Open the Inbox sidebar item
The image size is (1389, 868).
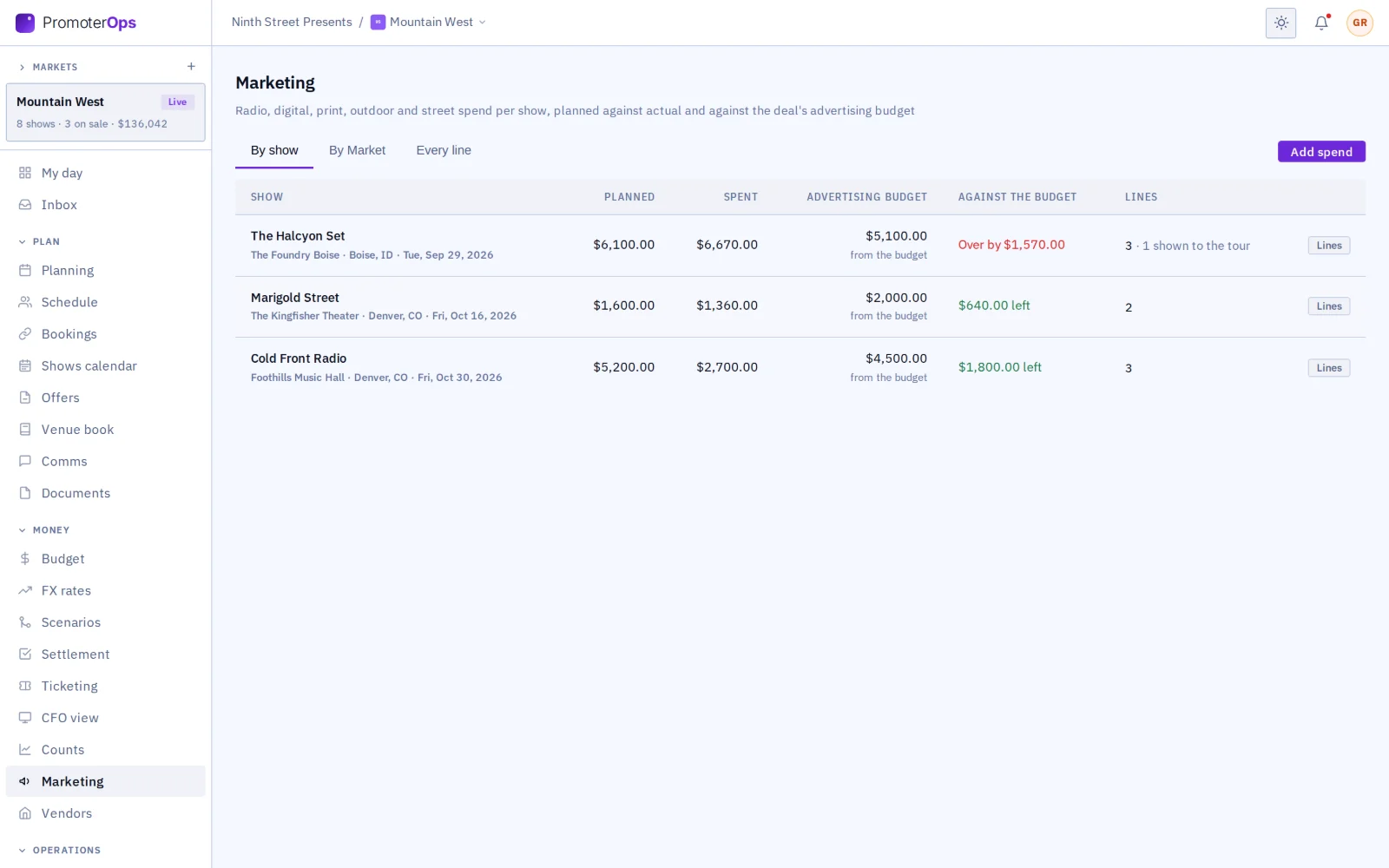(x=106, y=205)
